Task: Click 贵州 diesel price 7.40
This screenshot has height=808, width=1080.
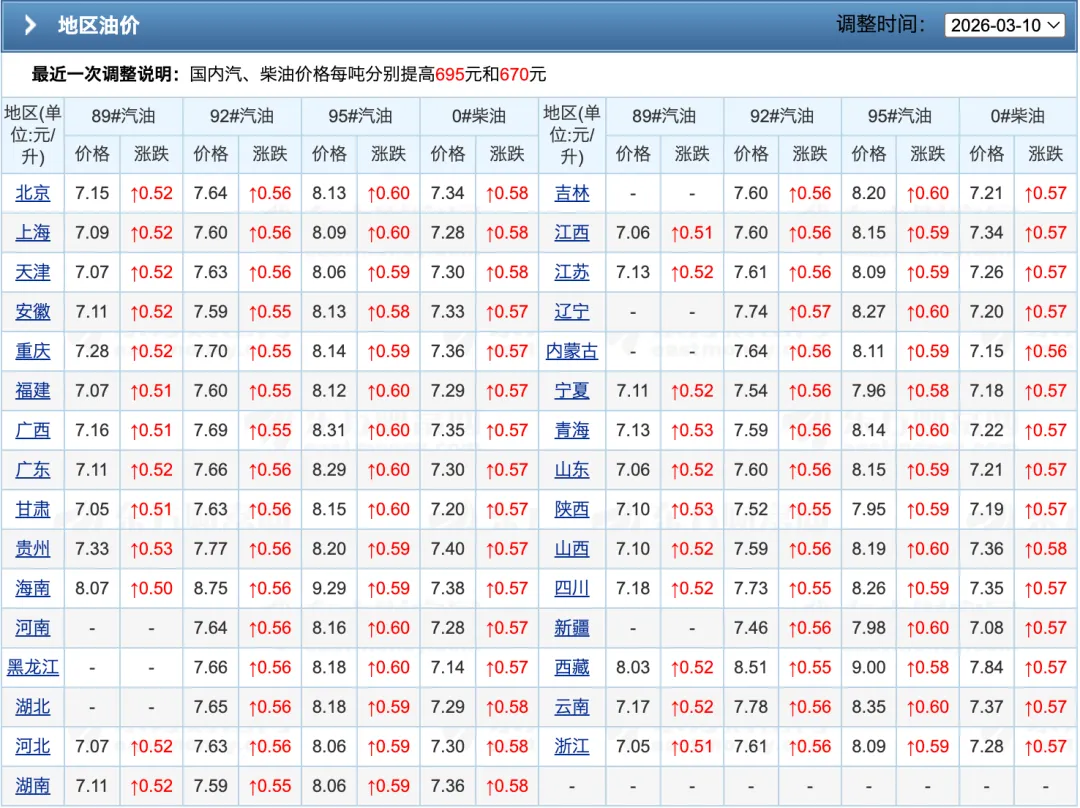Action: (448, 548)
